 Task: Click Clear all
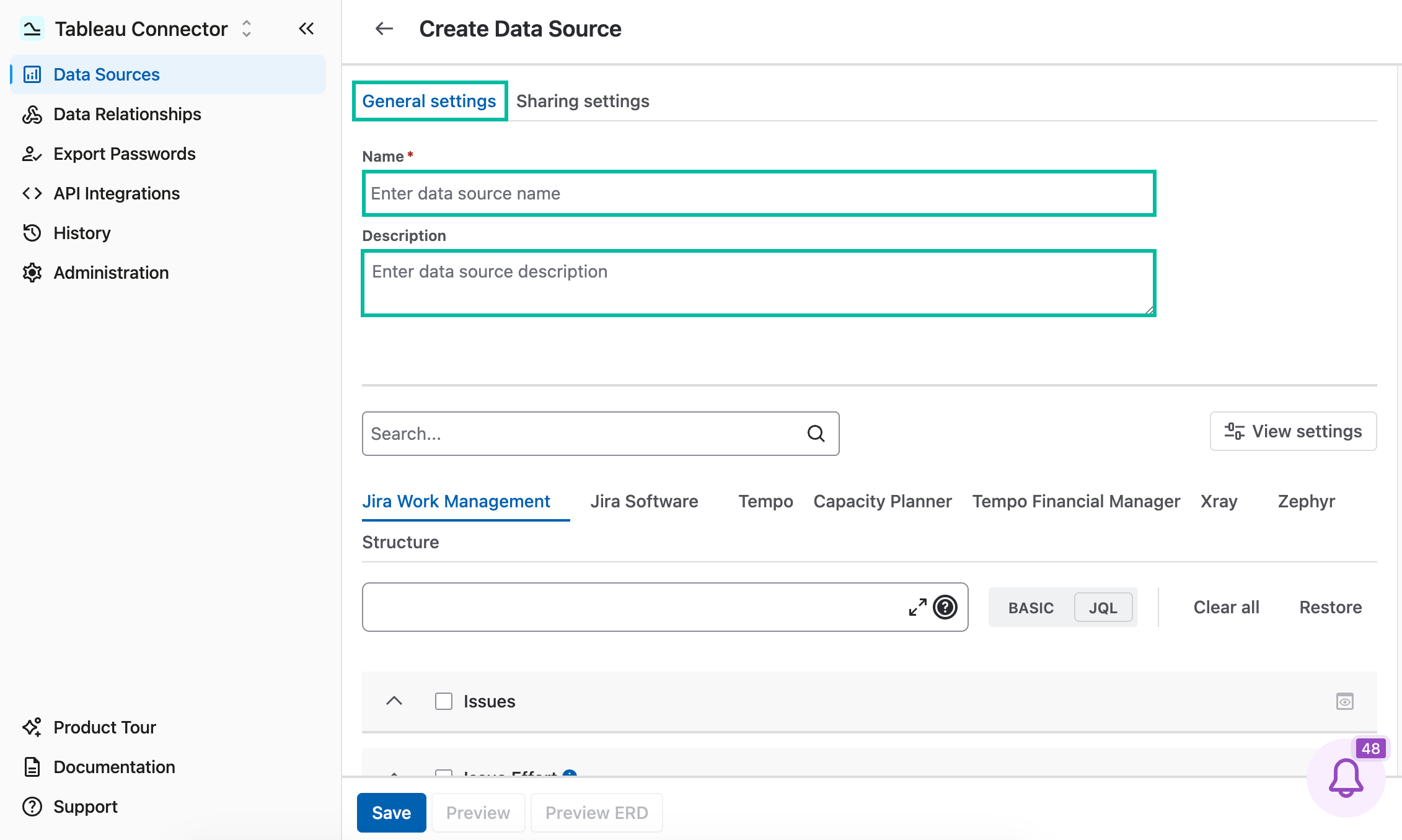pos(1226,607)
